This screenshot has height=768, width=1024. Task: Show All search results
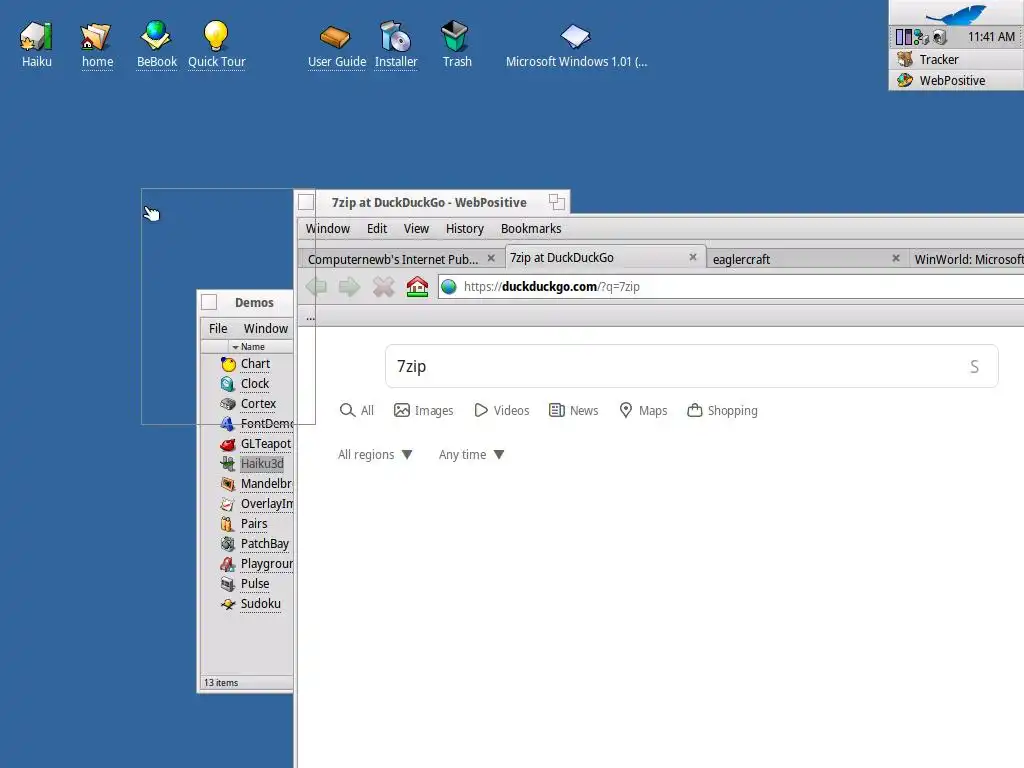(357, 410)
